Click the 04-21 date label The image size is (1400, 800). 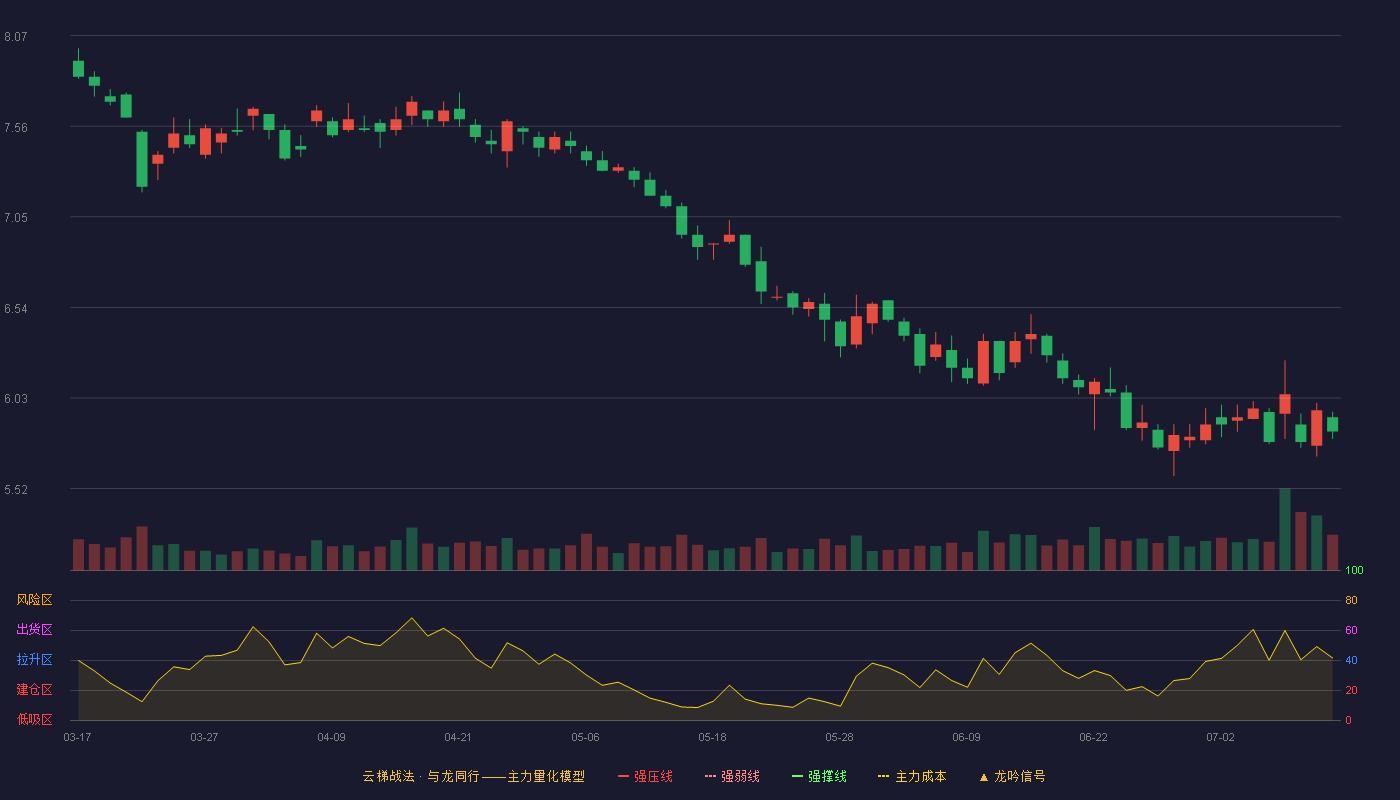point(458,737)
